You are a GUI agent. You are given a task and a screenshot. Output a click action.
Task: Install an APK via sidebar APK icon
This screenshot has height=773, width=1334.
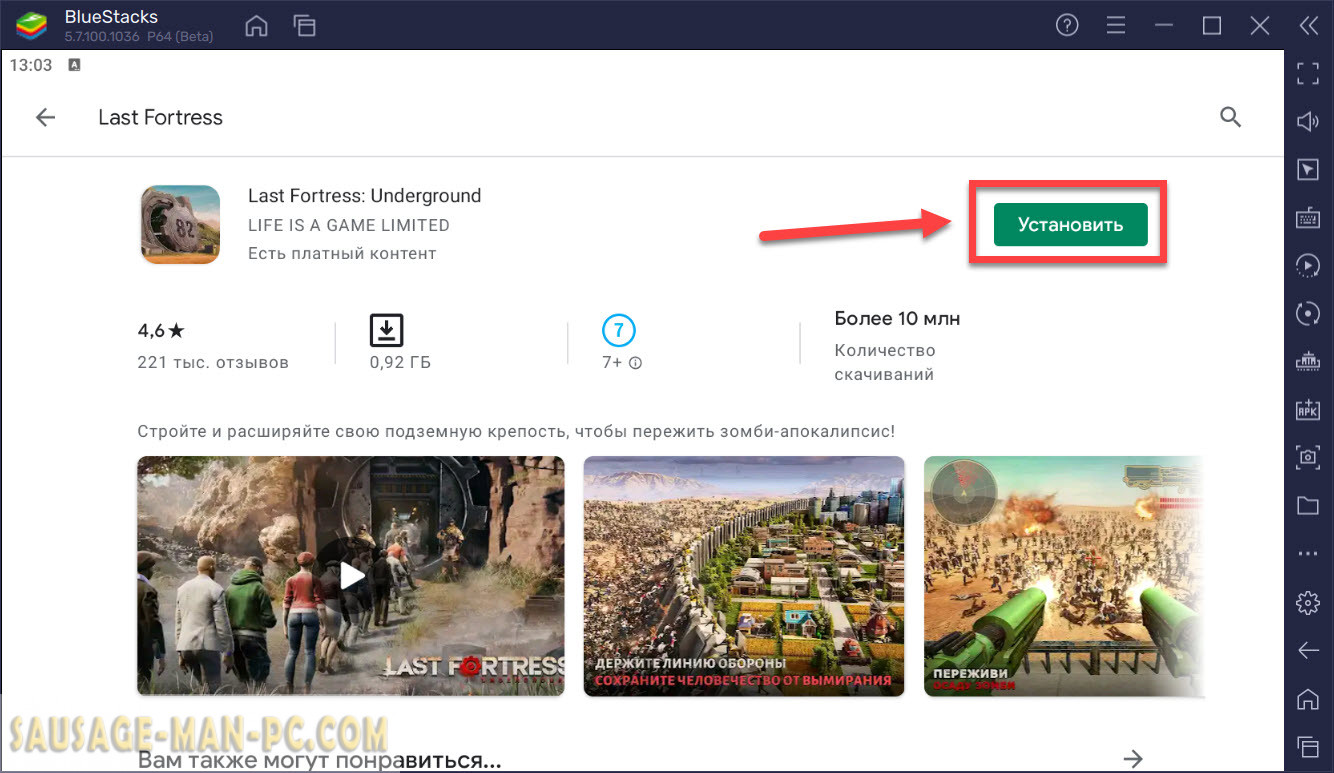point(1308,409)
